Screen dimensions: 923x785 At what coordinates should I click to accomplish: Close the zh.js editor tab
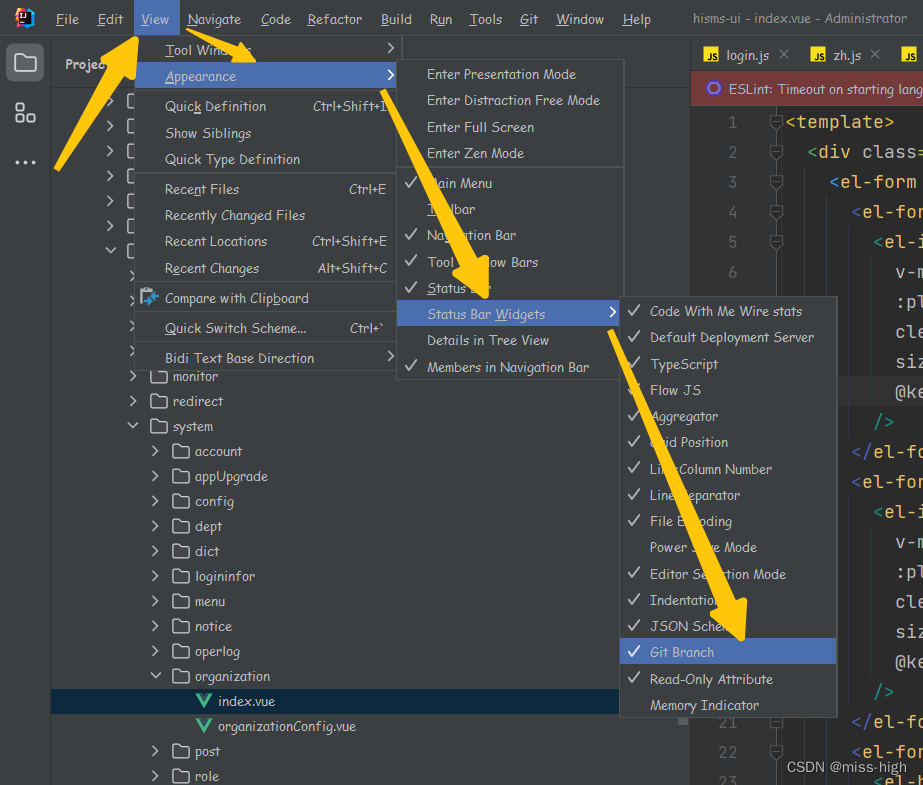tap(875, 54)
